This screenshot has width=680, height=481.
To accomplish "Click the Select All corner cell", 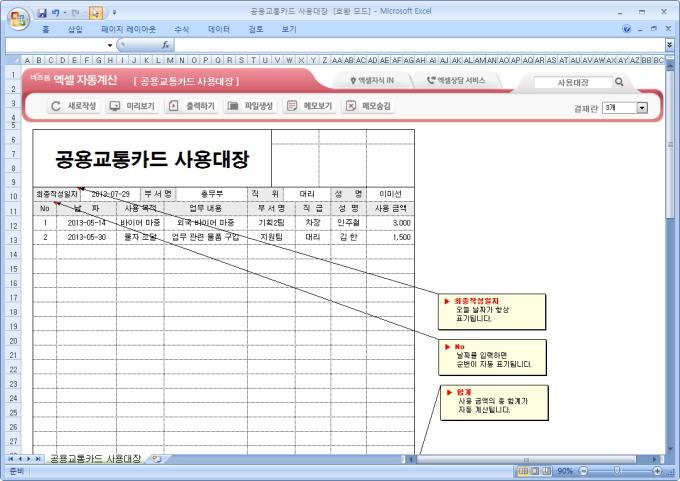I will tap(13, 60).
